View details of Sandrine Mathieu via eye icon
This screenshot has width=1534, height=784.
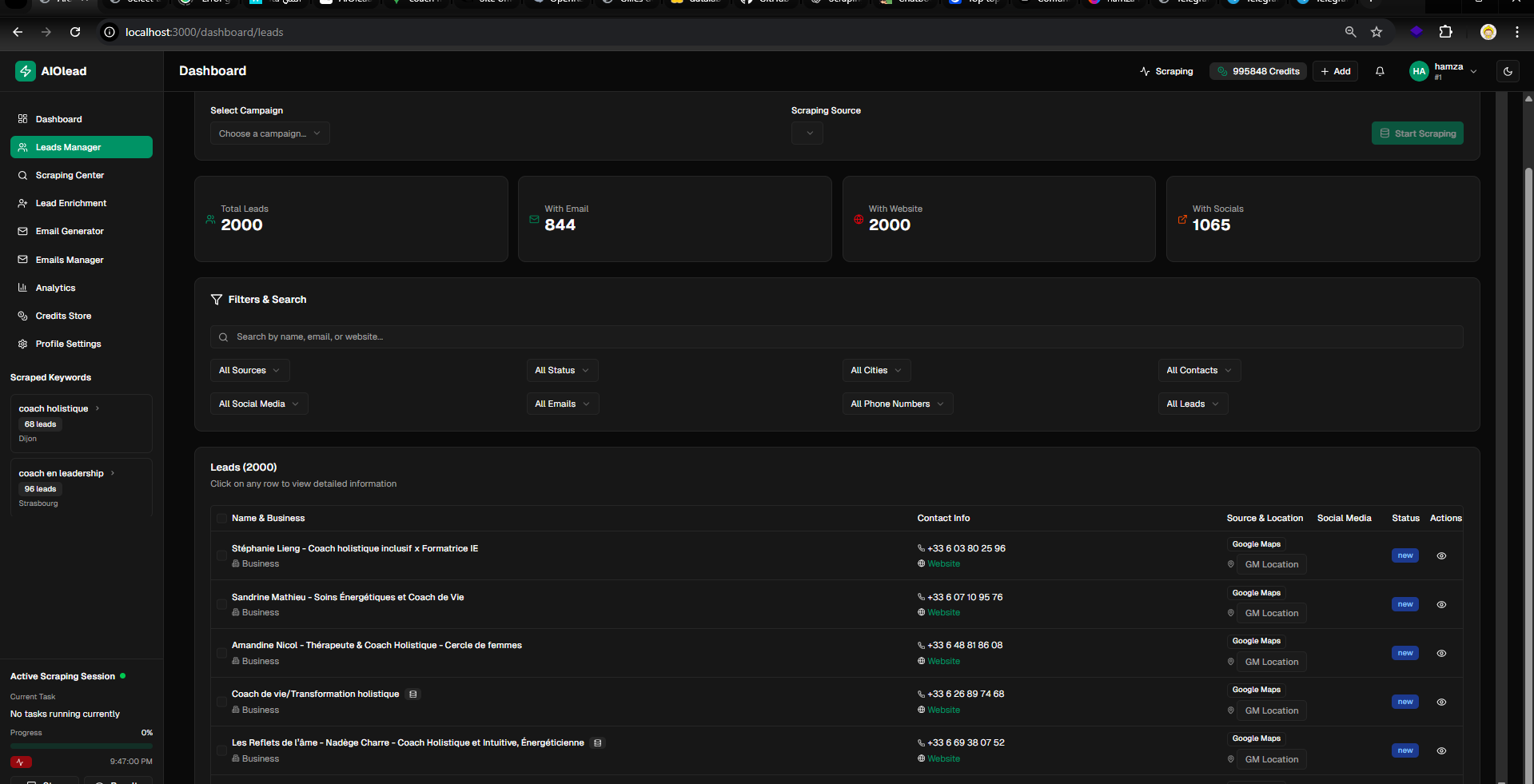[1441, 605]
